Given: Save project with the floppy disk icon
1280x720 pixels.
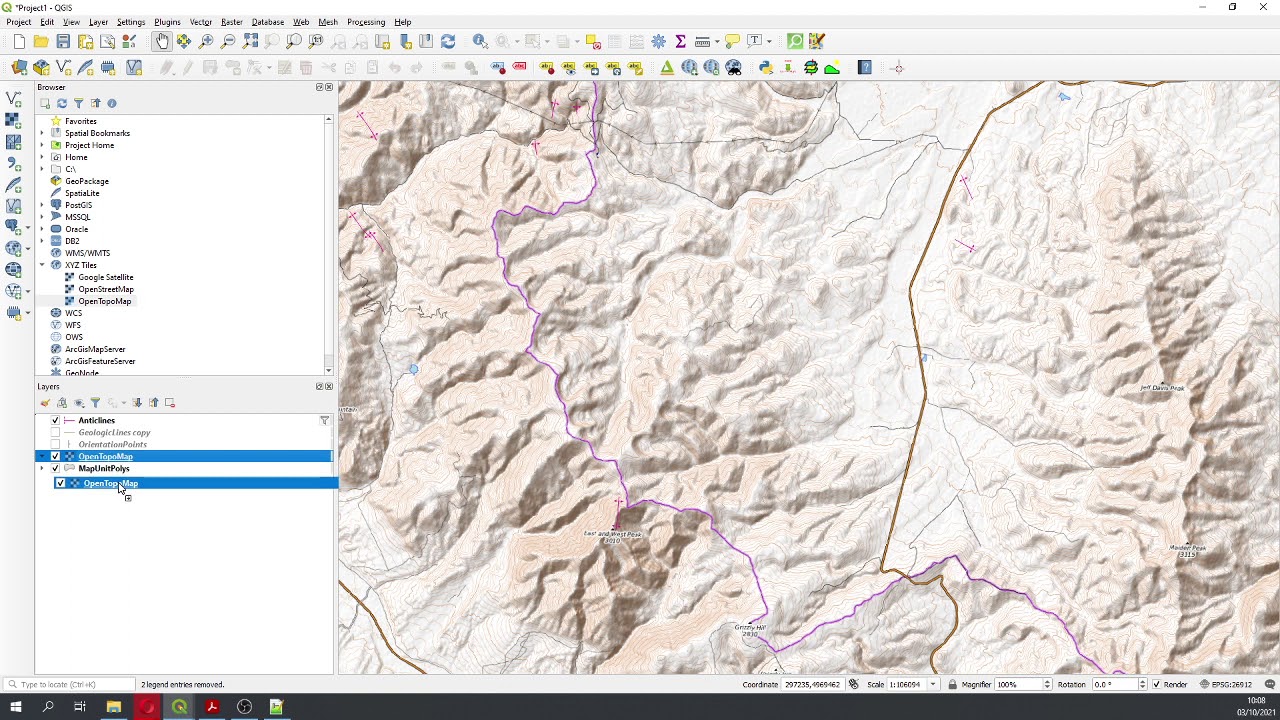Looking at the screenshot, I should pyautogui.click(x=63, y=41).
